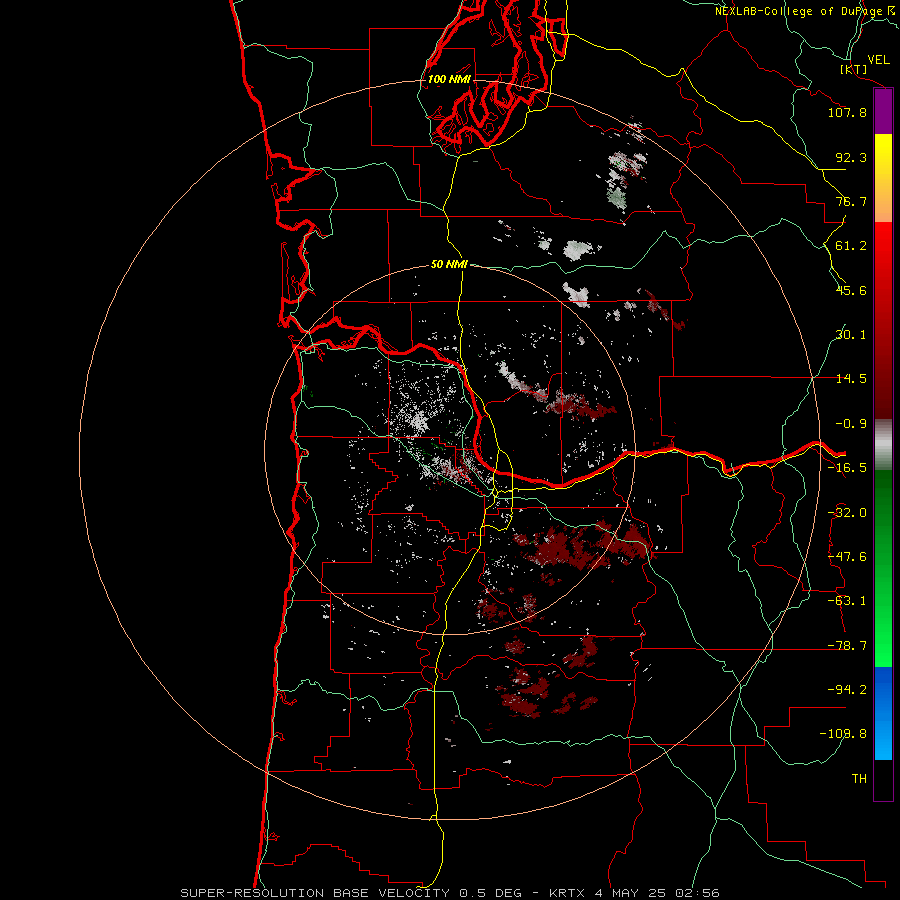Select the -94.2 scale value
The image size is (900, 900).
pyautogui.click(x=847, y=690)
